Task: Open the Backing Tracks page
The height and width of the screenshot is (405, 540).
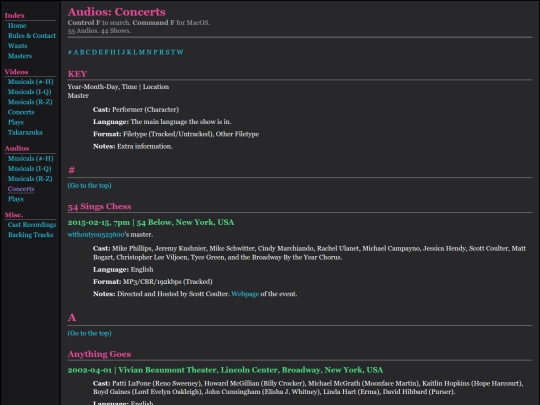Action: (x=30, y=235)
